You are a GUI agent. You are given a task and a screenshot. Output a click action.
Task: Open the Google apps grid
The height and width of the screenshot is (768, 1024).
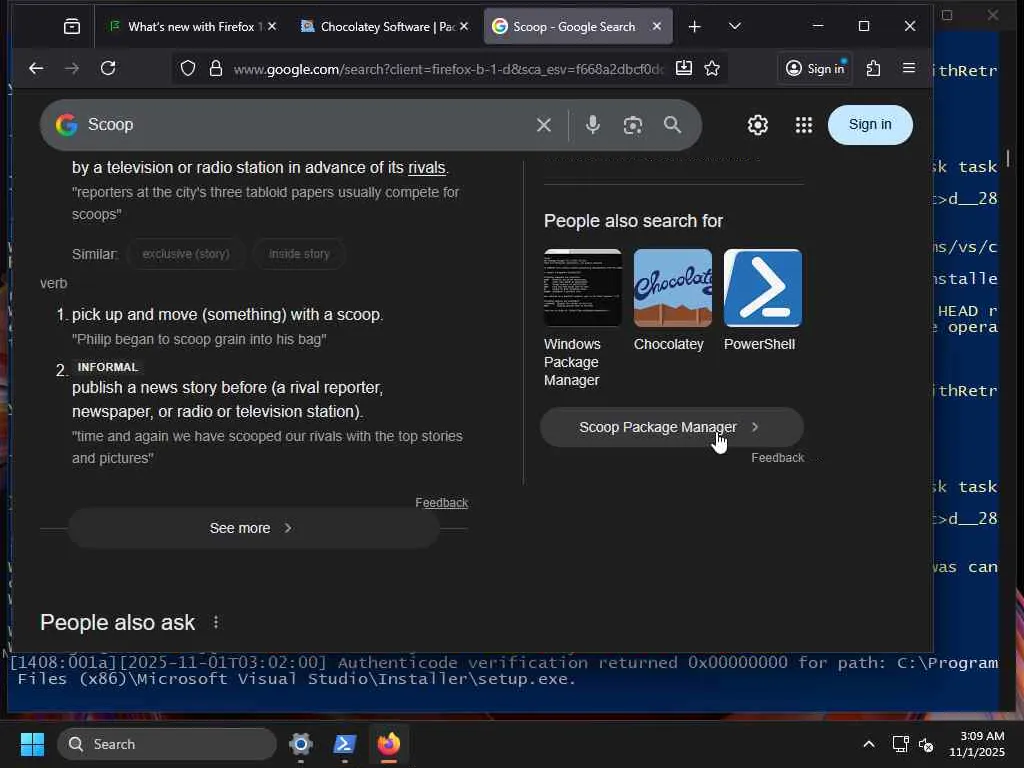coord(804,125)
